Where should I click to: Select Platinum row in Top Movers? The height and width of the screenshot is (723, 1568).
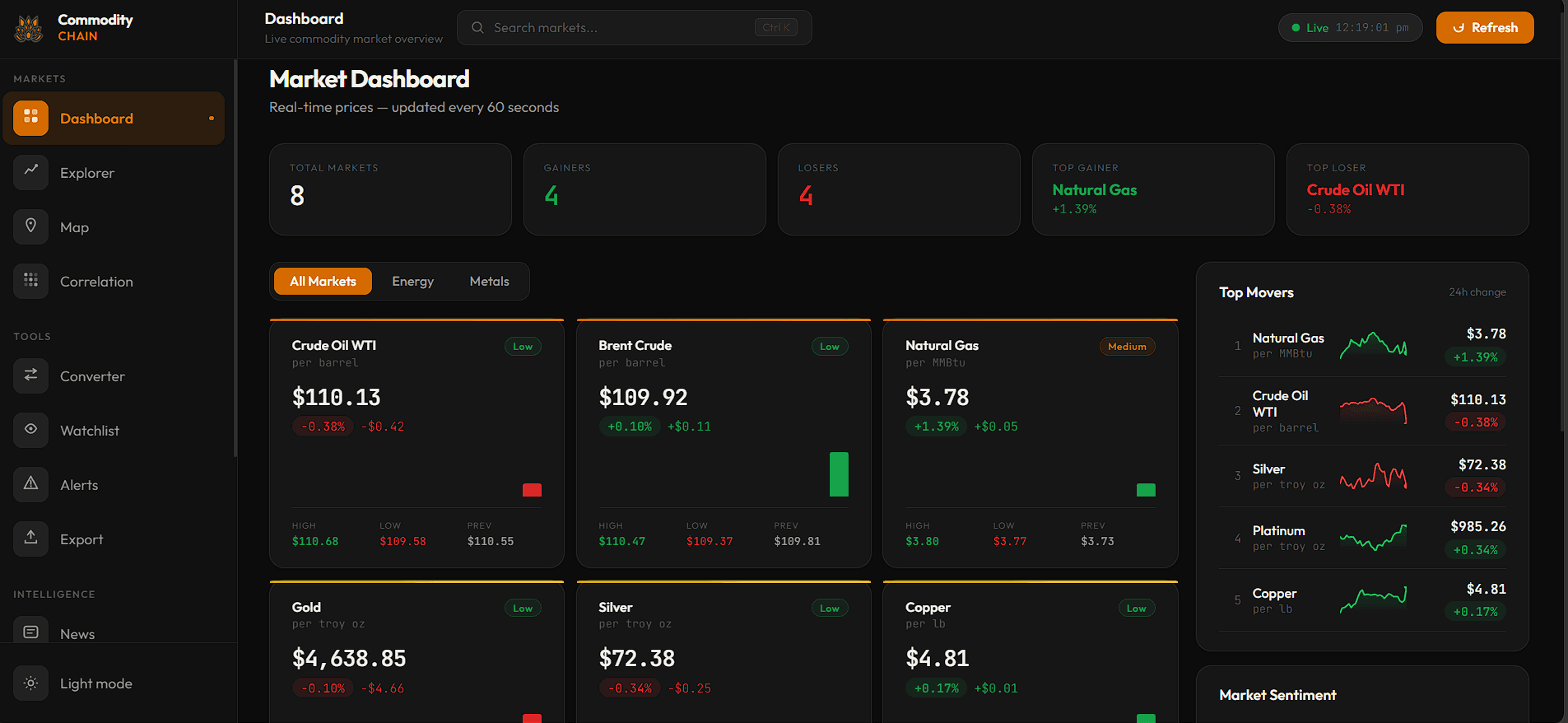click(x=1362, y=538)
